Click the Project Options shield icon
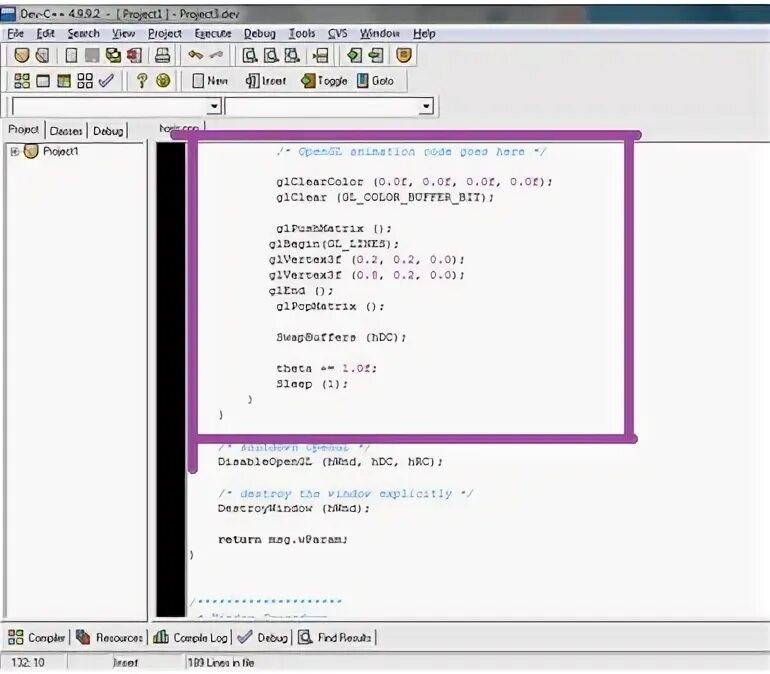The height and width of the screenshot is (674, 770). pyautogui.click(x=404, y=55)
